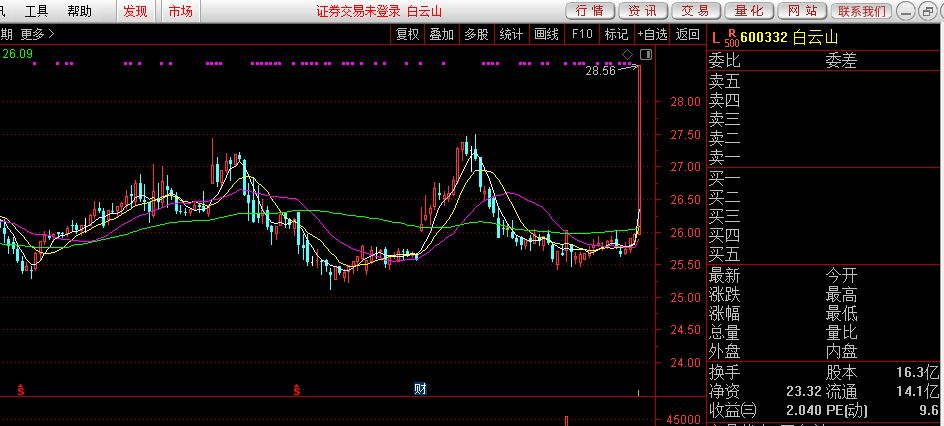Switch to the 发现 tab
This screenshot has width=944, height=426.
click(x=135, y=11)
